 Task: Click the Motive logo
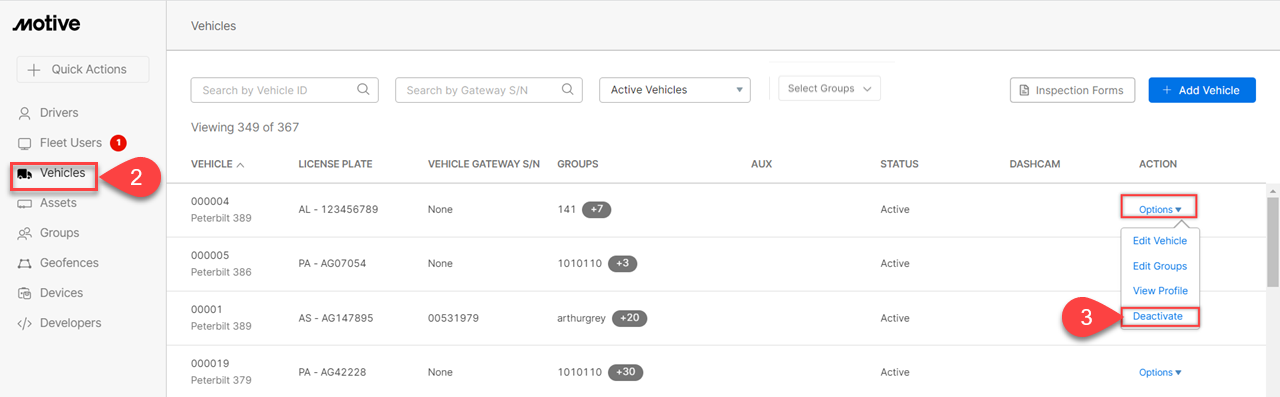coord(46,24)
